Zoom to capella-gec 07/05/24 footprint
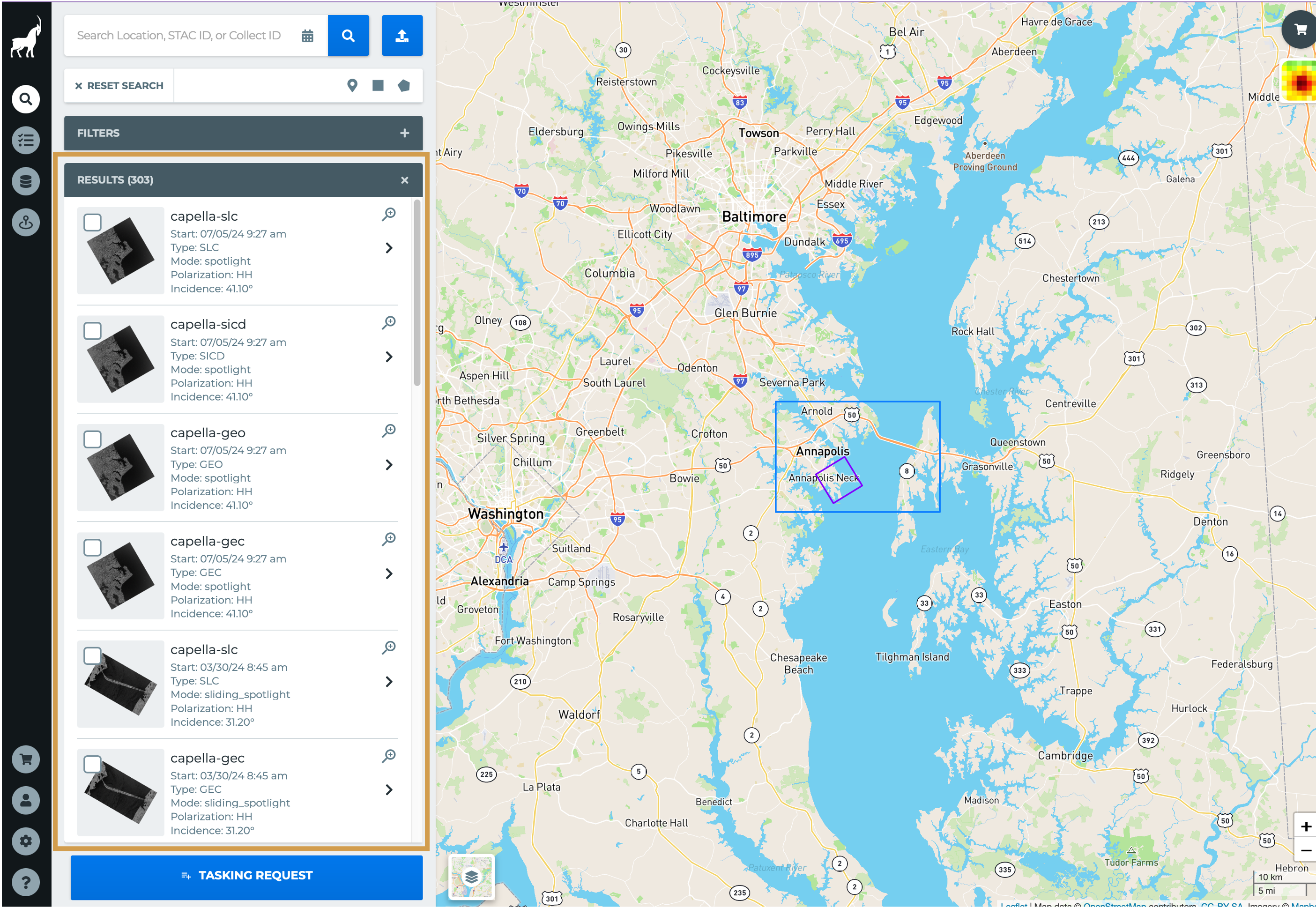 tap(389, 539)
